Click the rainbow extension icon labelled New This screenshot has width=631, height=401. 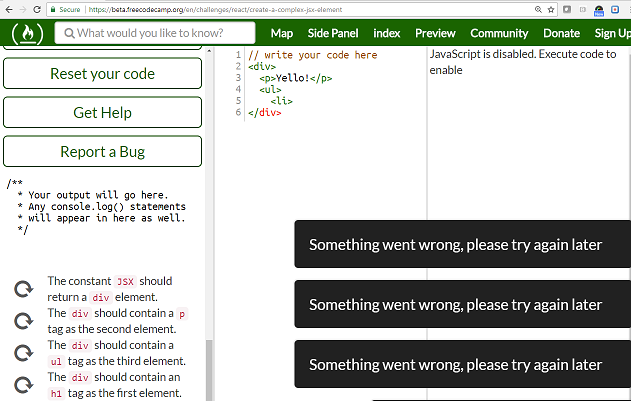pos(599,10)
